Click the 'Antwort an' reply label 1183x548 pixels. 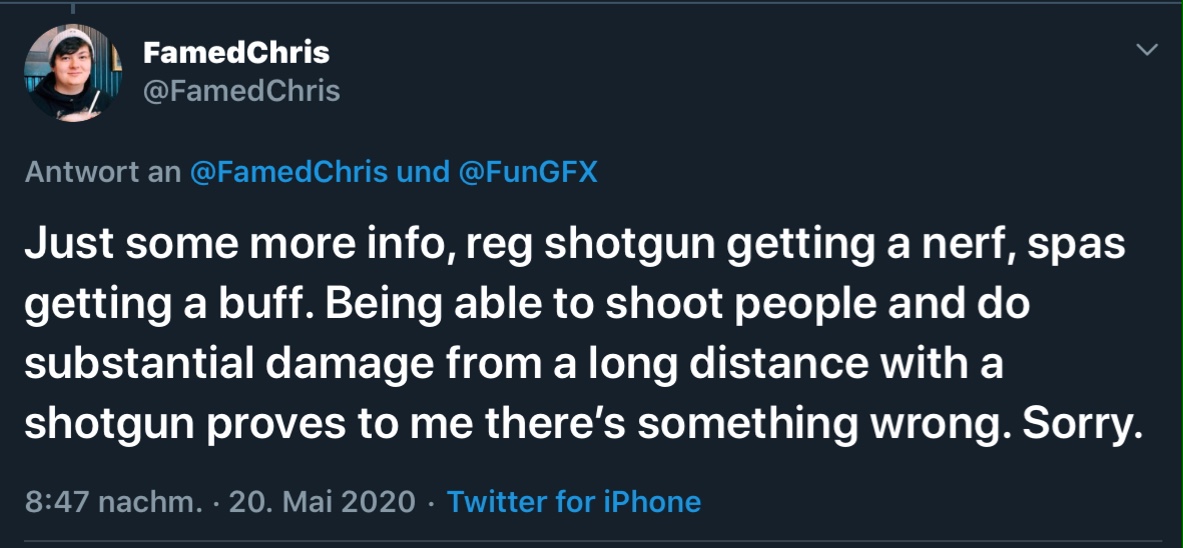[x=102, y=172]
